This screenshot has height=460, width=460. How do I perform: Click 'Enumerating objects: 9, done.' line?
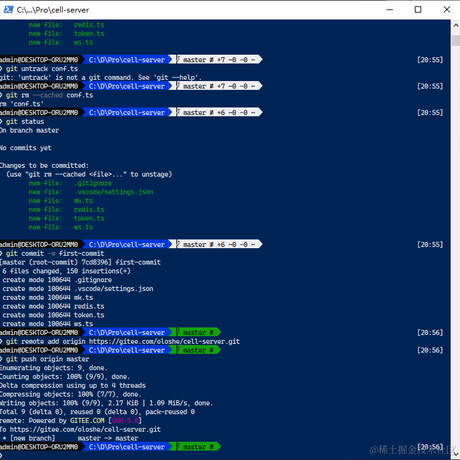pyautogui.click(x=53, y=368)
